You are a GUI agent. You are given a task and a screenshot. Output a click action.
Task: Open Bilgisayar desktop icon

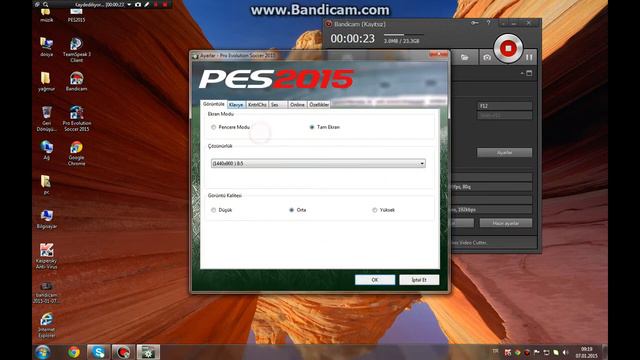point(46,219)
